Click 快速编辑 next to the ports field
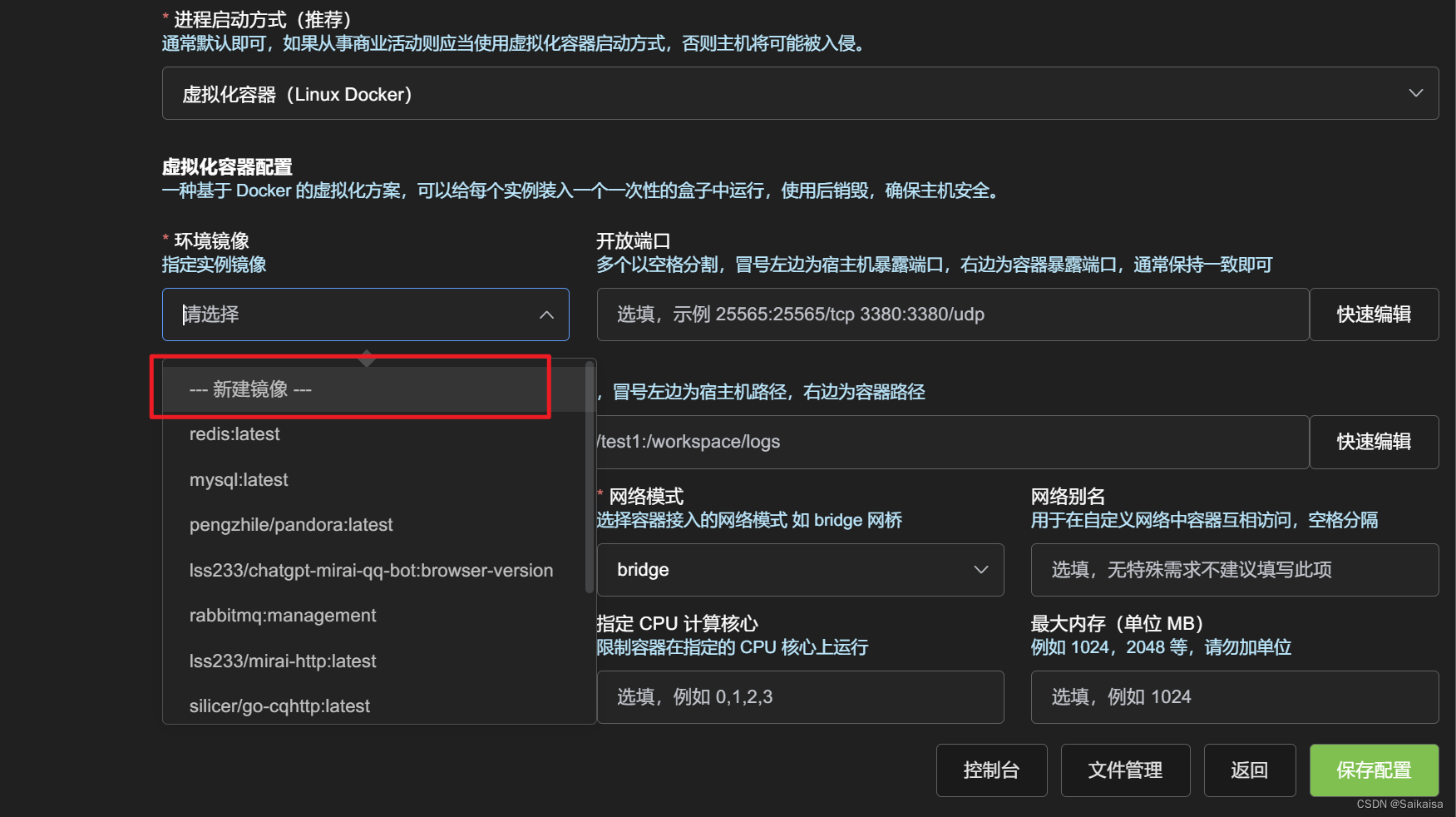Image resolution: width=1456 pixels, height=817 pixels. [1374, 314]
